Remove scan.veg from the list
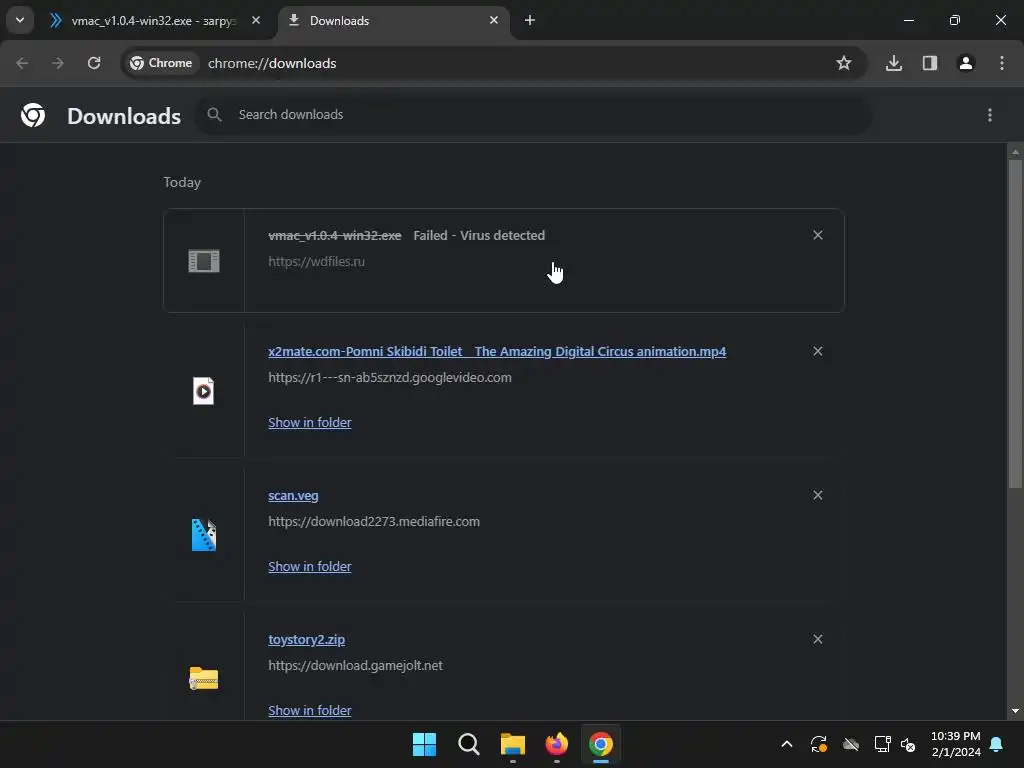Image resolution: width=1024 pixels, height=768 pixels. pyautogui.click(x=818, y=496)
